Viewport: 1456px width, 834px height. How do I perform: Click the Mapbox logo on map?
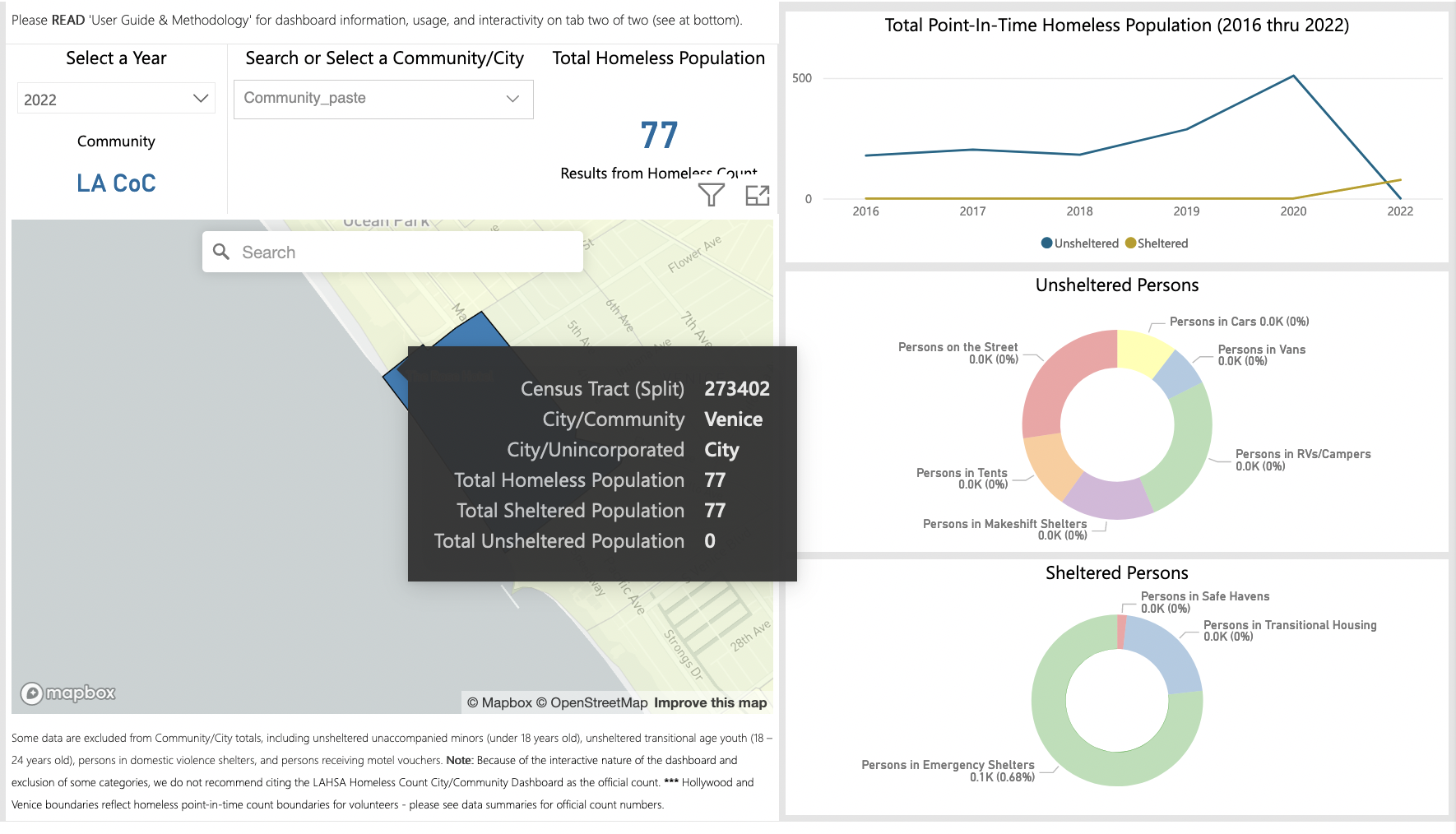click(x=68, y=693)
